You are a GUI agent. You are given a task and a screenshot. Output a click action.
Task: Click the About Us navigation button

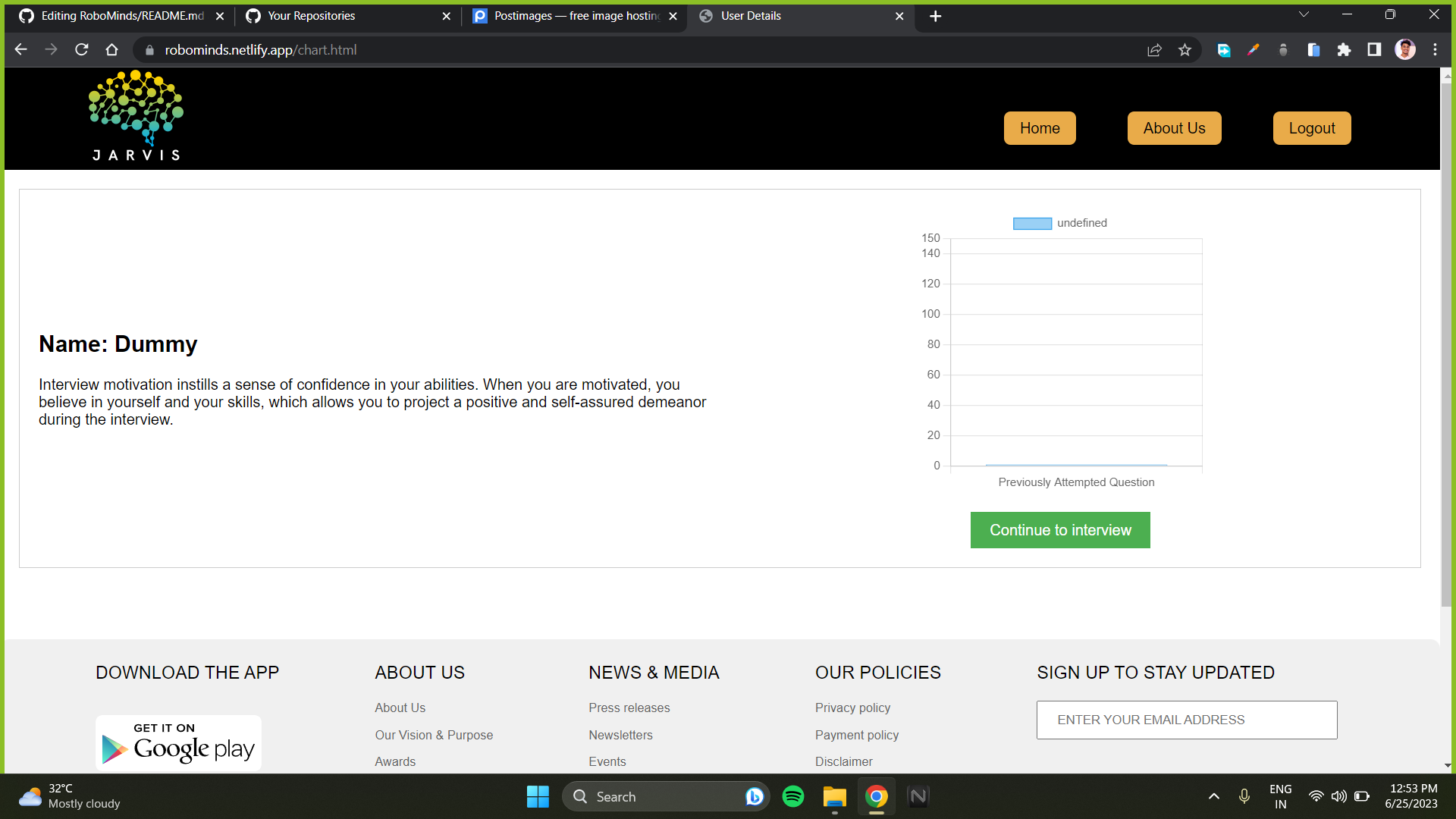tap(1174, 128)
